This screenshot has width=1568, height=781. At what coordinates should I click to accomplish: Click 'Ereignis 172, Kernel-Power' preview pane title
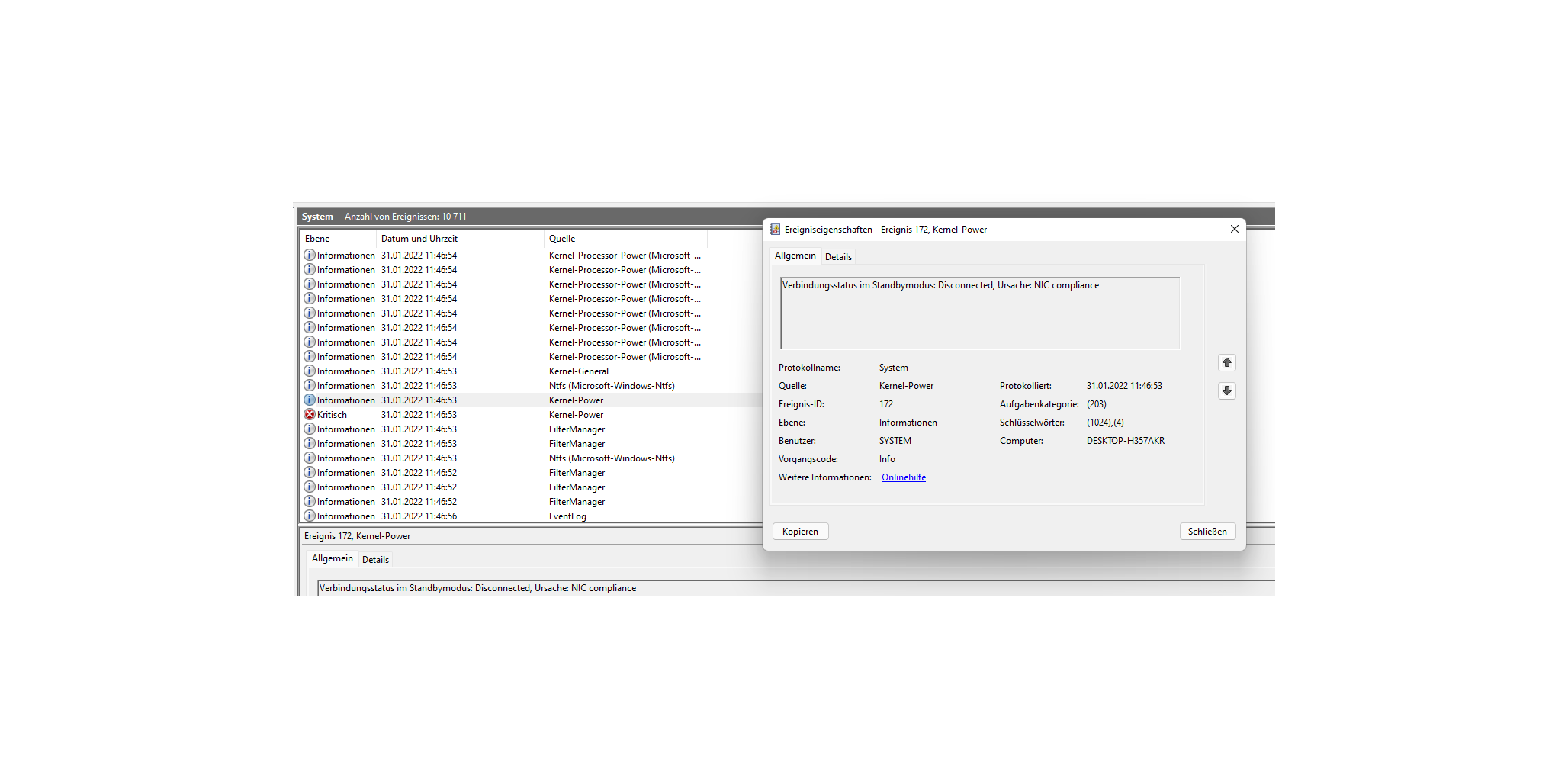[357, 536]
